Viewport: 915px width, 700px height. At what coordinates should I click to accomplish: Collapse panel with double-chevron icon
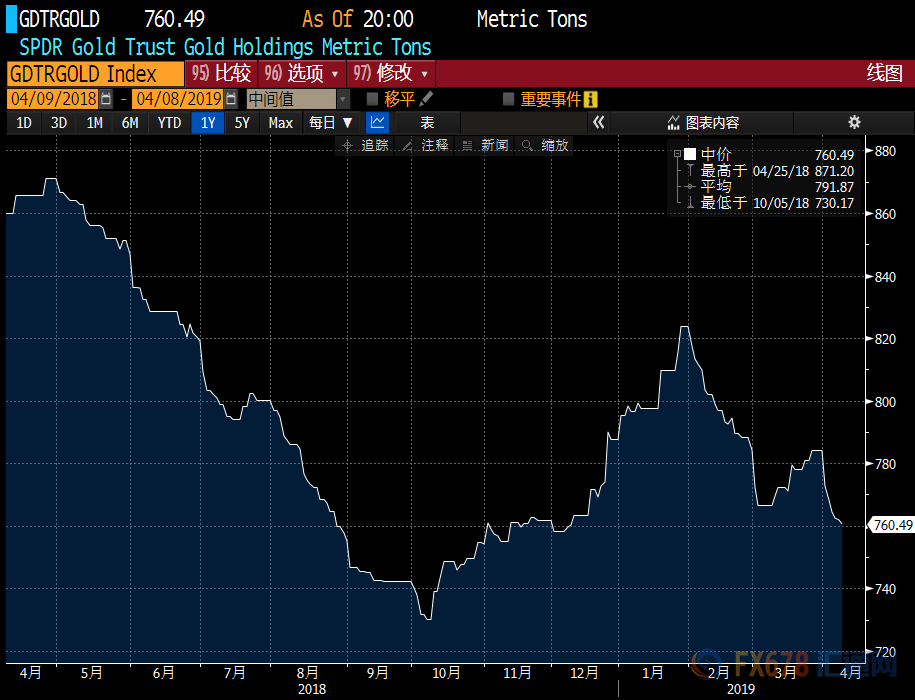[598, 122]
